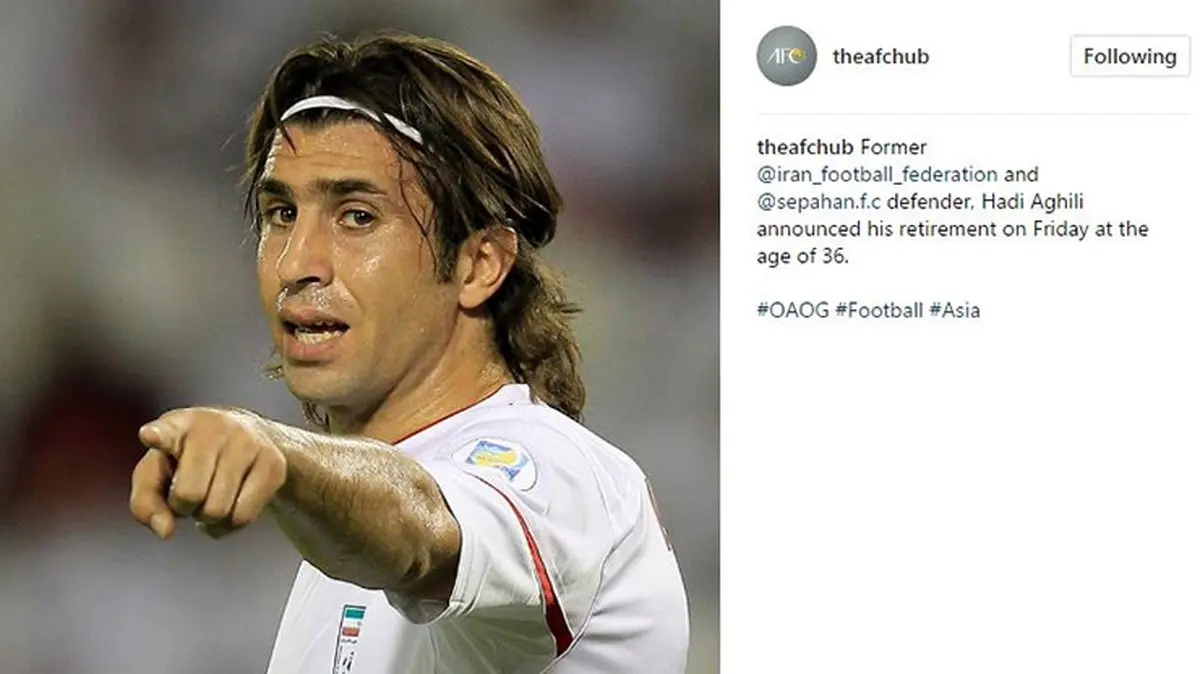Select the #Football hashtag
The height and width of the screenshot is (674, 1200).
(879, 310)
